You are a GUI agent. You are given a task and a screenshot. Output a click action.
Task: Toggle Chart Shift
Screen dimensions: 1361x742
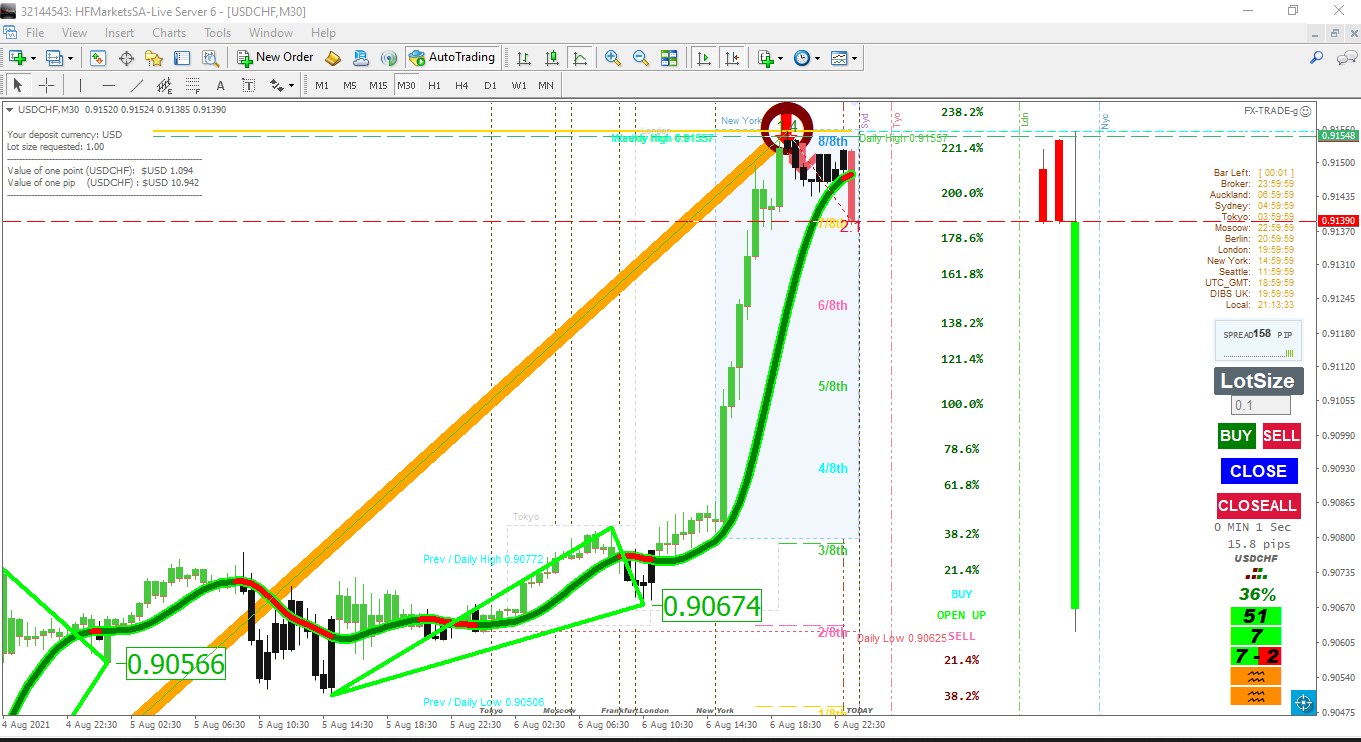(x=733, y=58)
